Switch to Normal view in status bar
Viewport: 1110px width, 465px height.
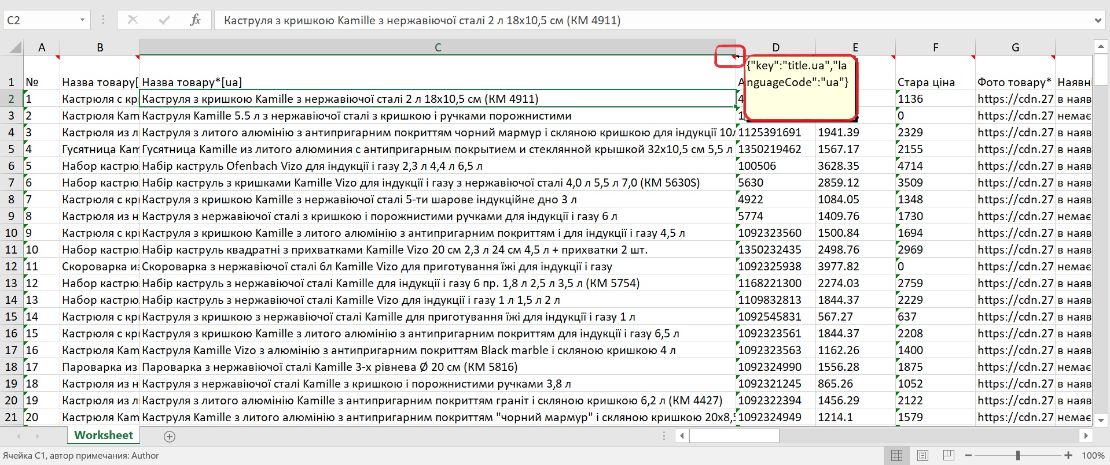896,456
